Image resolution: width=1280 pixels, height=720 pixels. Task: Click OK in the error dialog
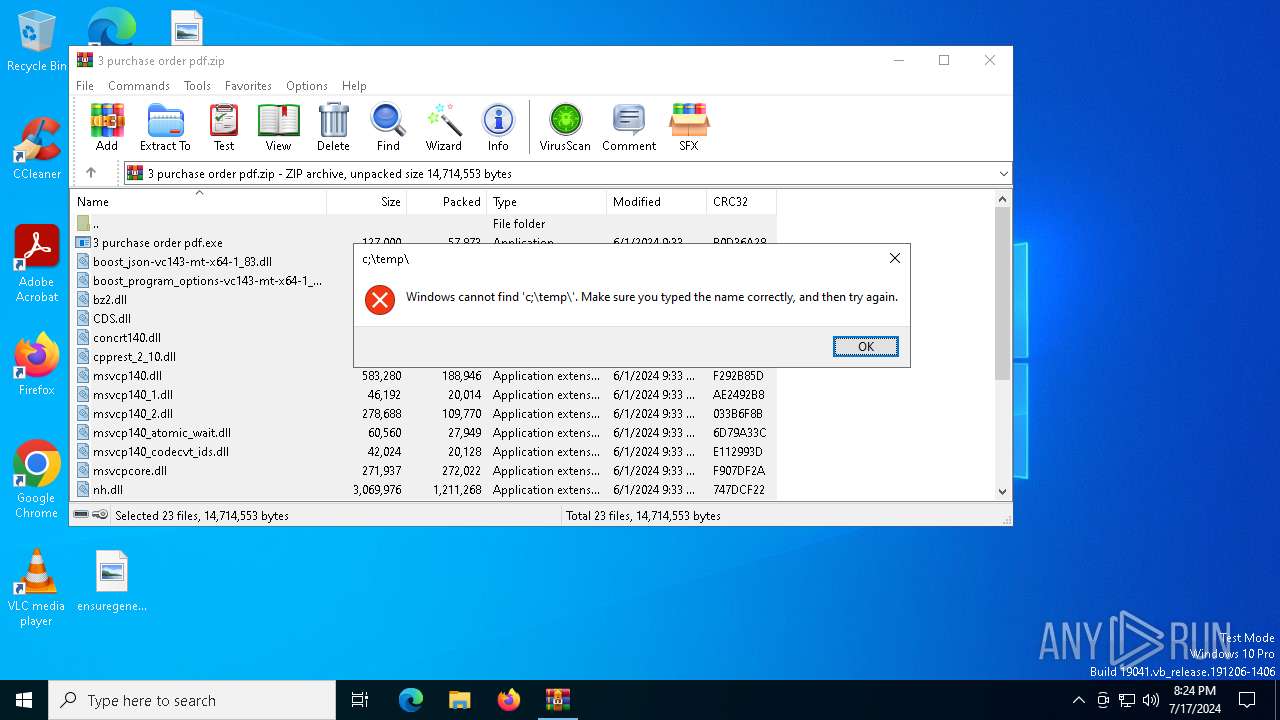(x=866, y=347)
